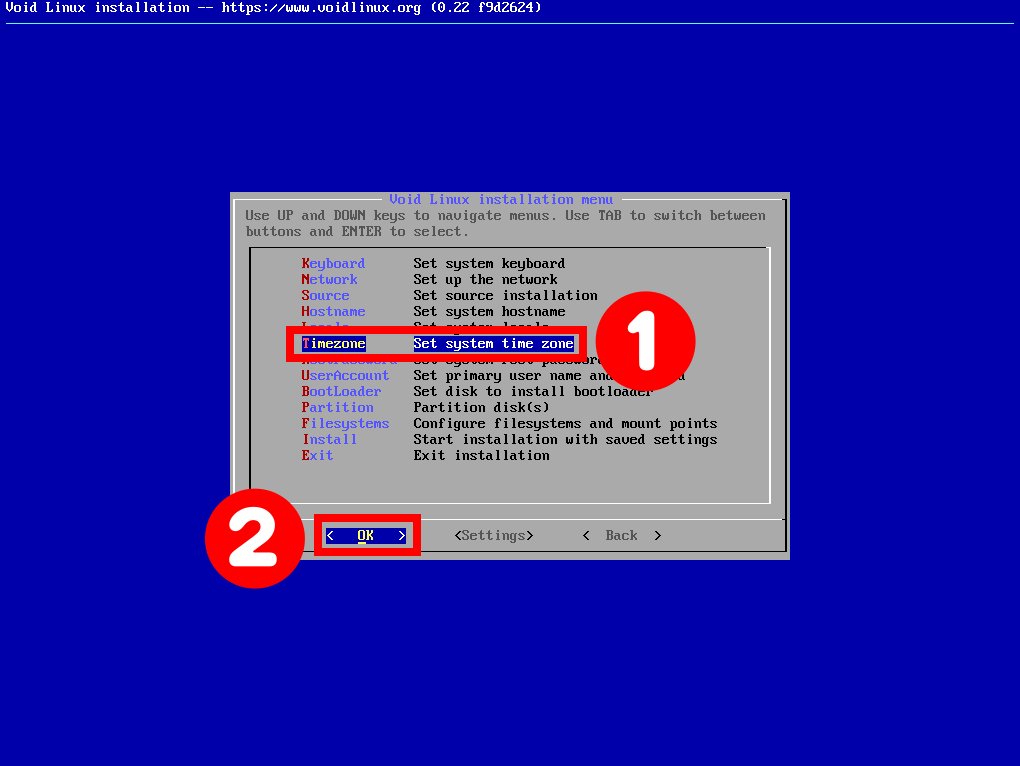Click 'Partition disk(s)' description
The height and width of the screenshot is (766, 1020).
click(x=481, y=407)
